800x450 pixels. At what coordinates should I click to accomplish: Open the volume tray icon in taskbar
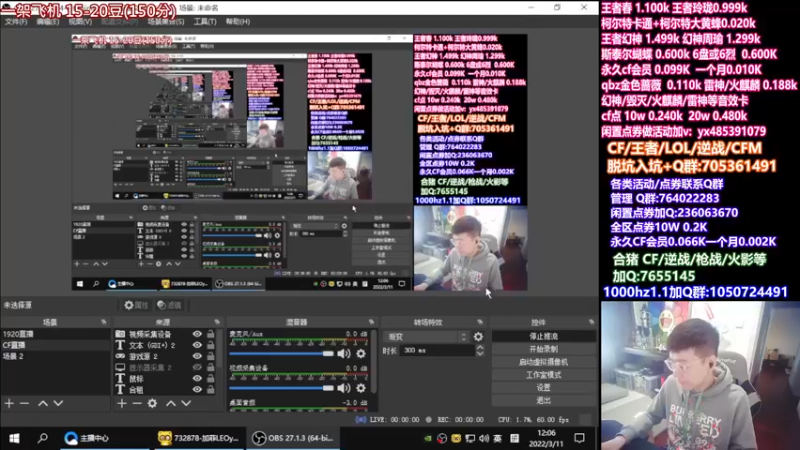484,438
